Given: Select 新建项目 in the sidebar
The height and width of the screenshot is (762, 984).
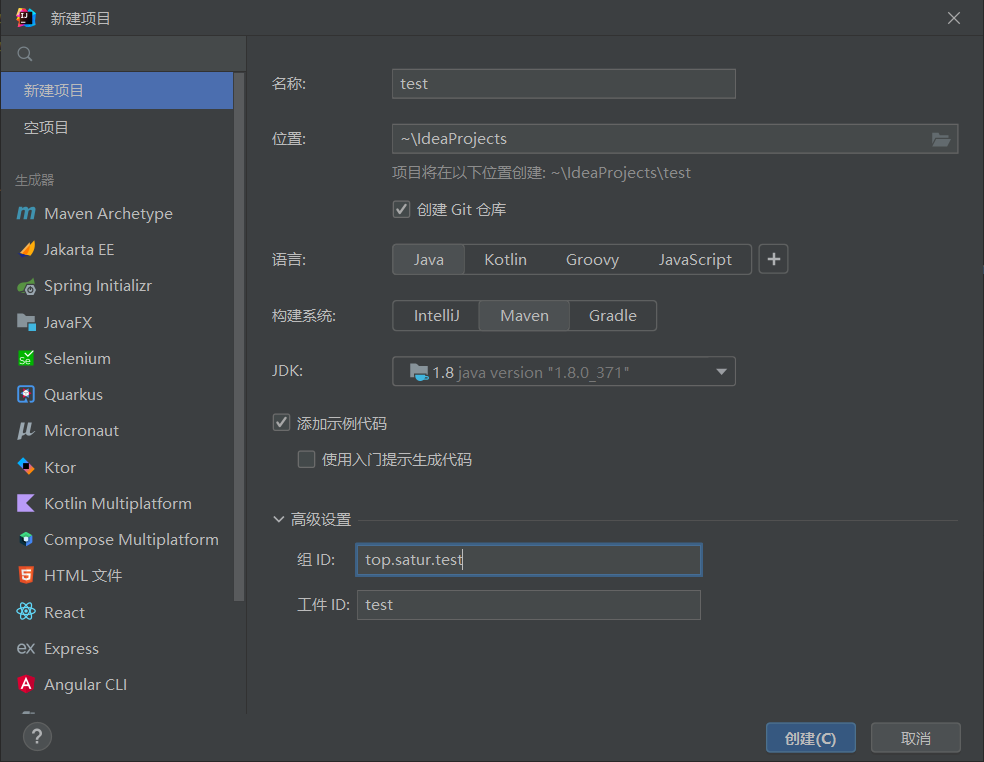Looking at the screenshot, I should coord(117,90).
